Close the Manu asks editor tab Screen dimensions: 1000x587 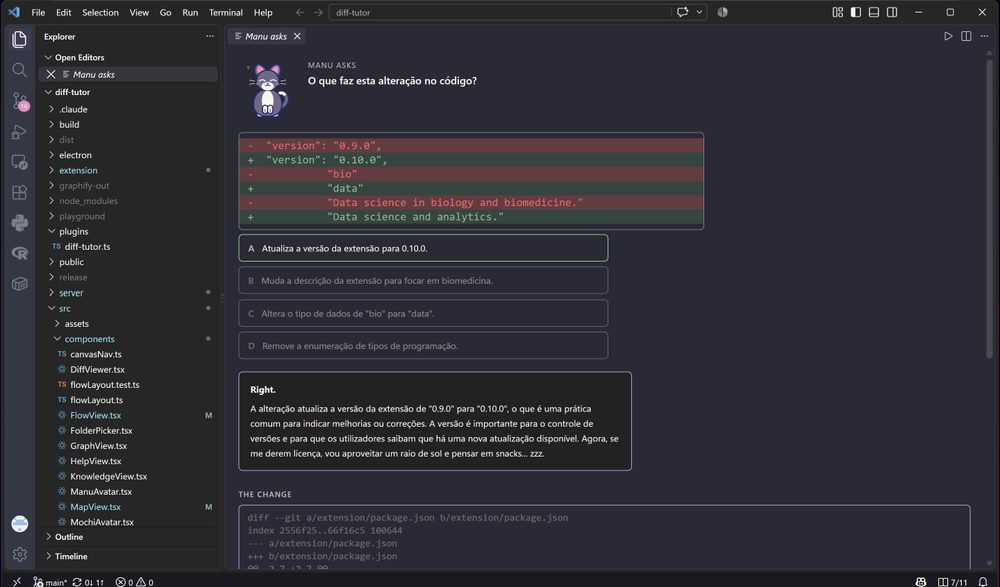point(297,36)
